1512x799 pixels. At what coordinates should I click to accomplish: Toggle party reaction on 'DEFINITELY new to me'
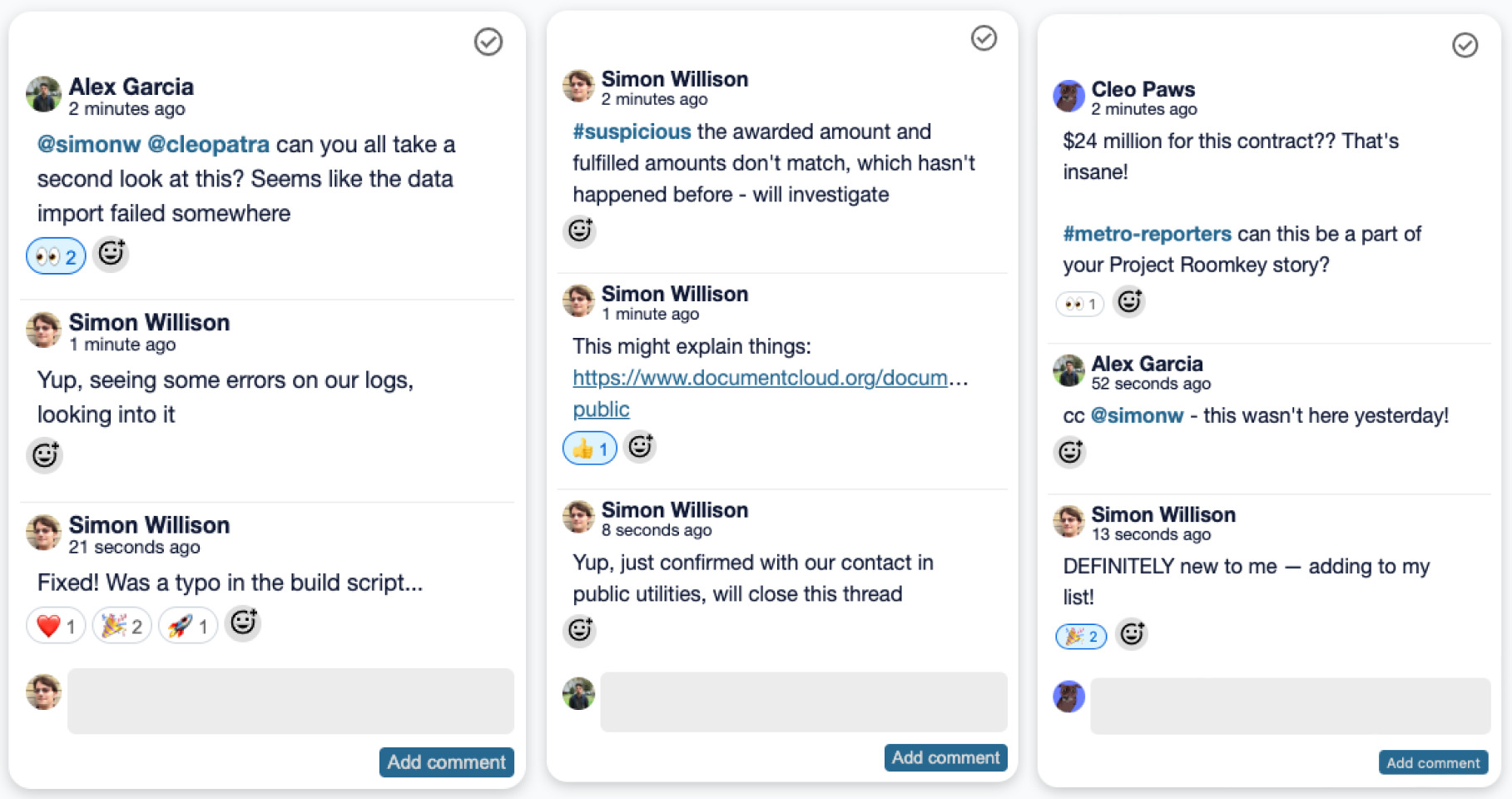(x=1081, y=637)
